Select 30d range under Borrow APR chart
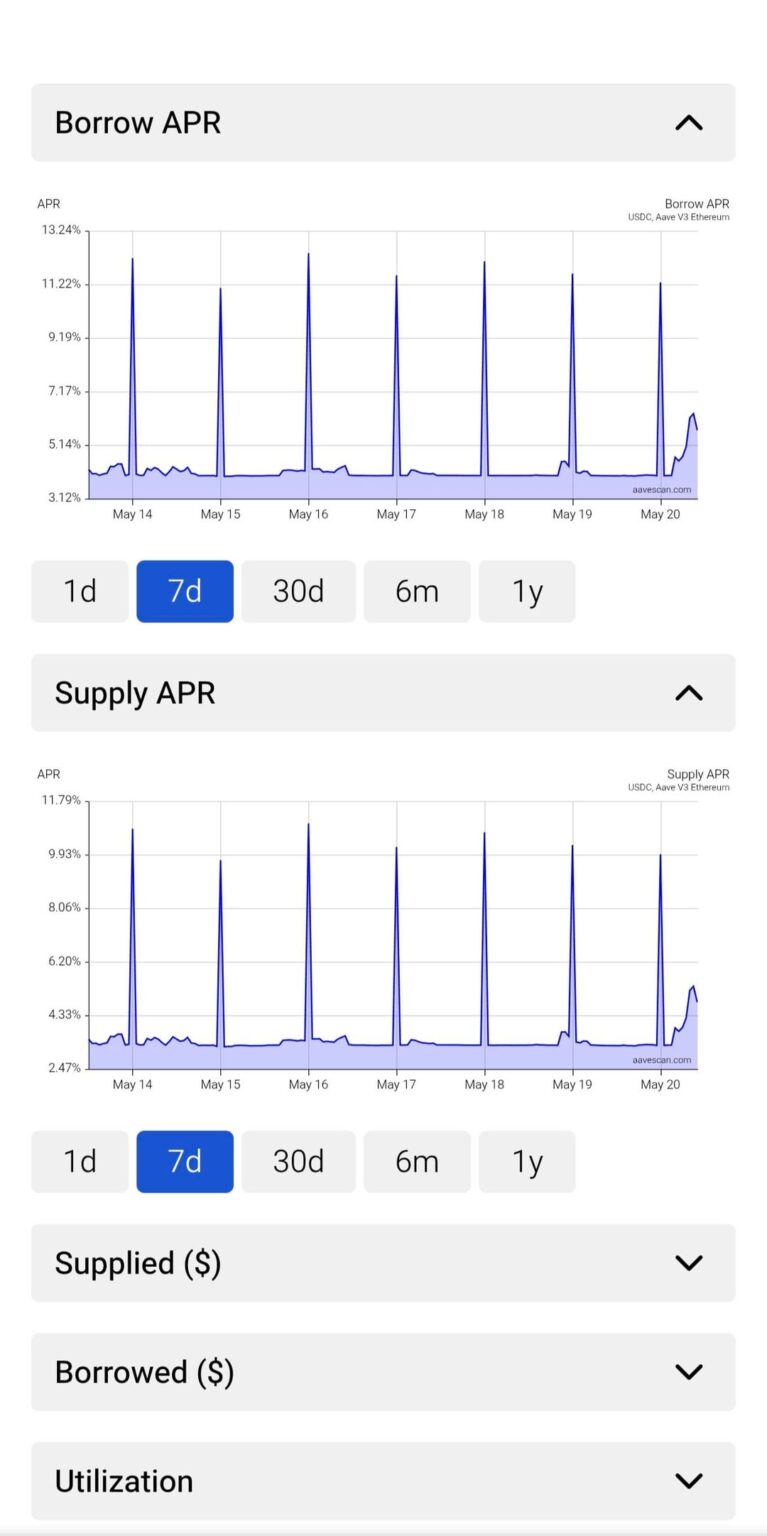This screenshot has width=767, height=1536. click(x=298, y=591)
